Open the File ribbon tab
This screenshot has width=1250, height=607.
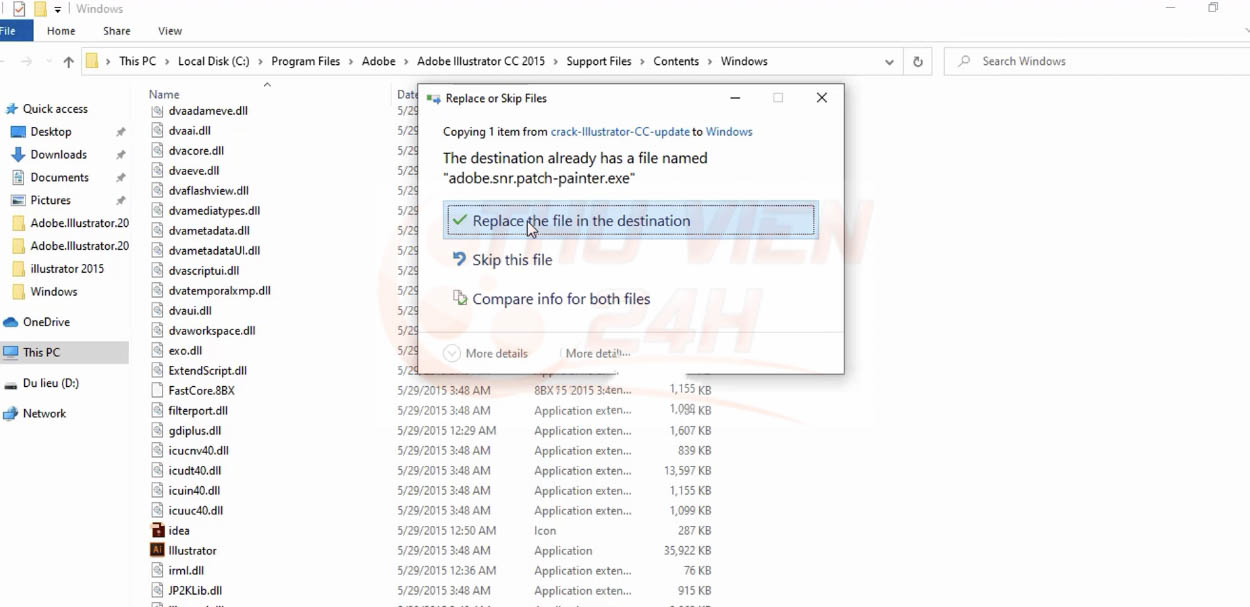[10, 31]
